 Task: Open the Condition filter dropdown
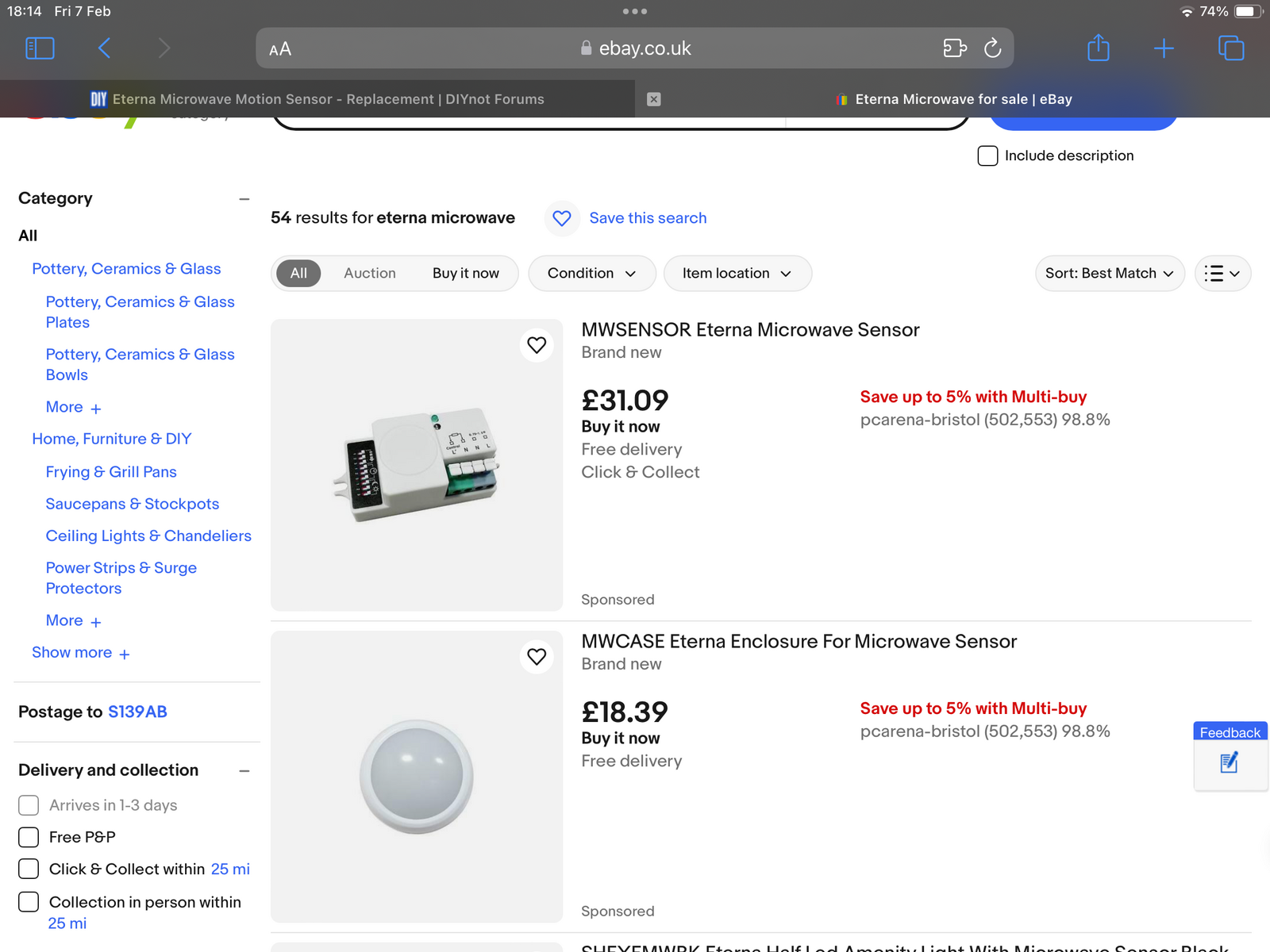tap(591, 273)
